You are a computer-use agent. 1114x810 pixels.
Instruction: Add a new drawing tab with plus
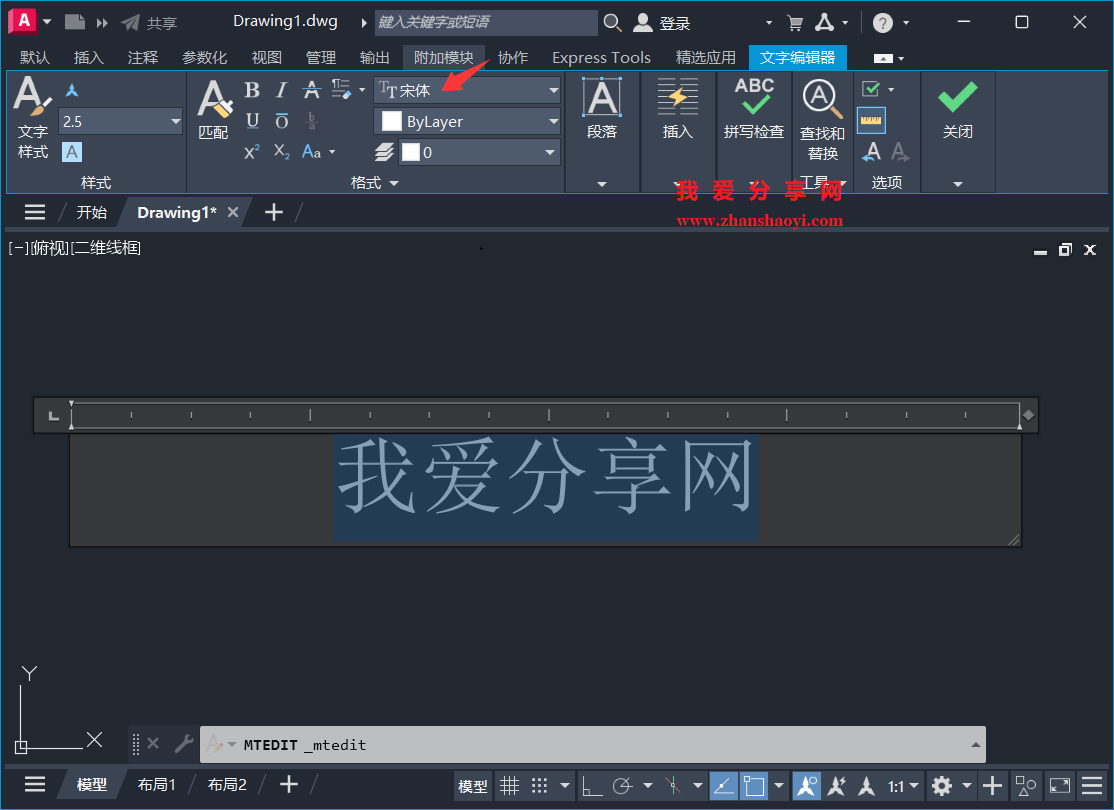click(x=274, y=212)
